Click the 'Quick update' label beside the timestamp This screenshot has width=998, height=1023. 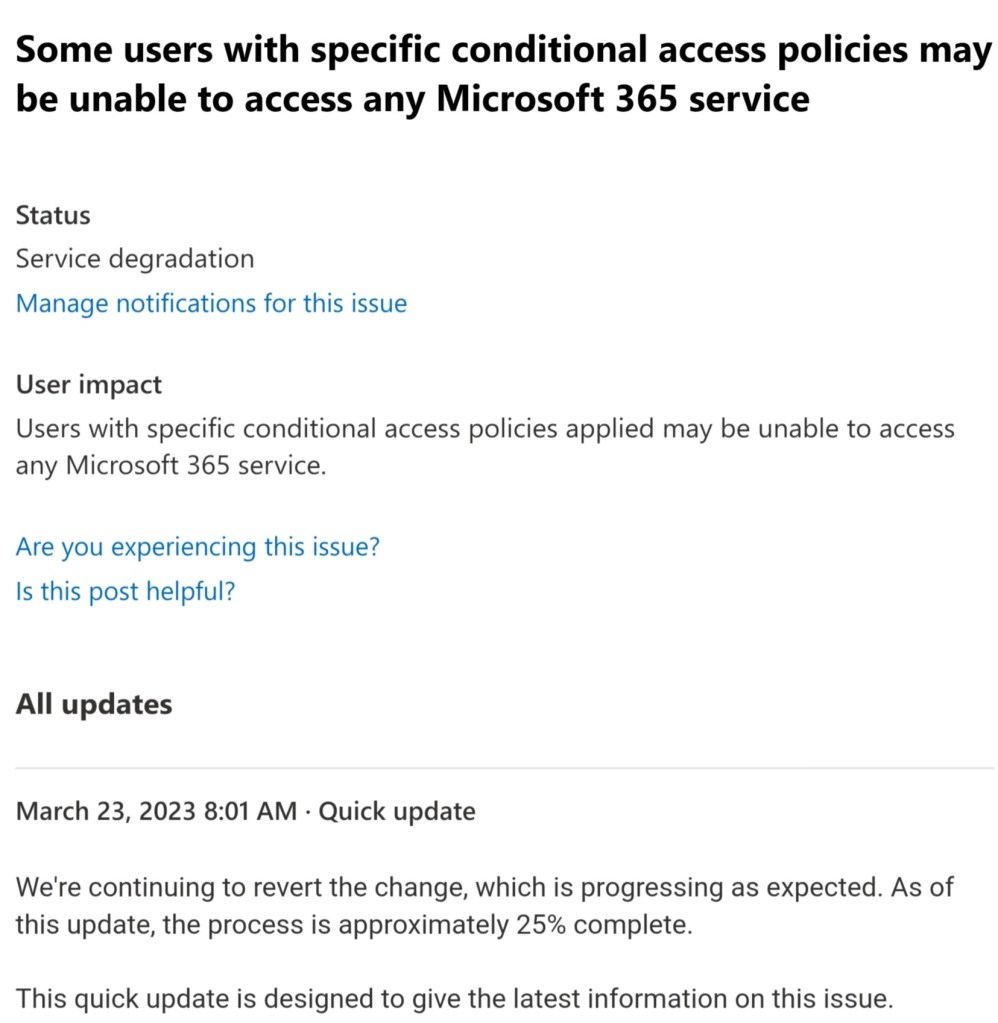(x=397, y=811)
